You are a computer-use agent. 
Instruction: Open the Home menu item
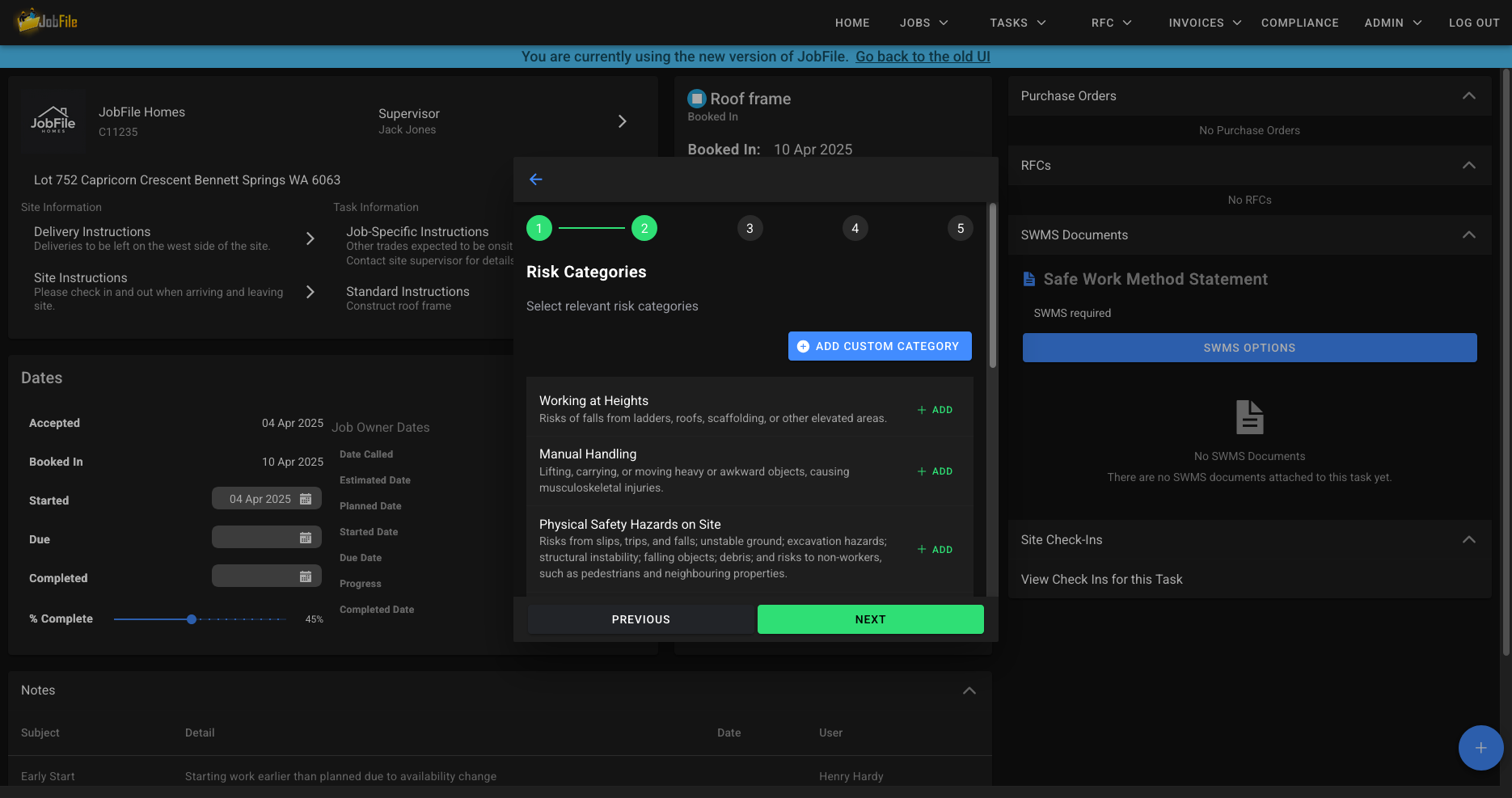tap(852, 23)
